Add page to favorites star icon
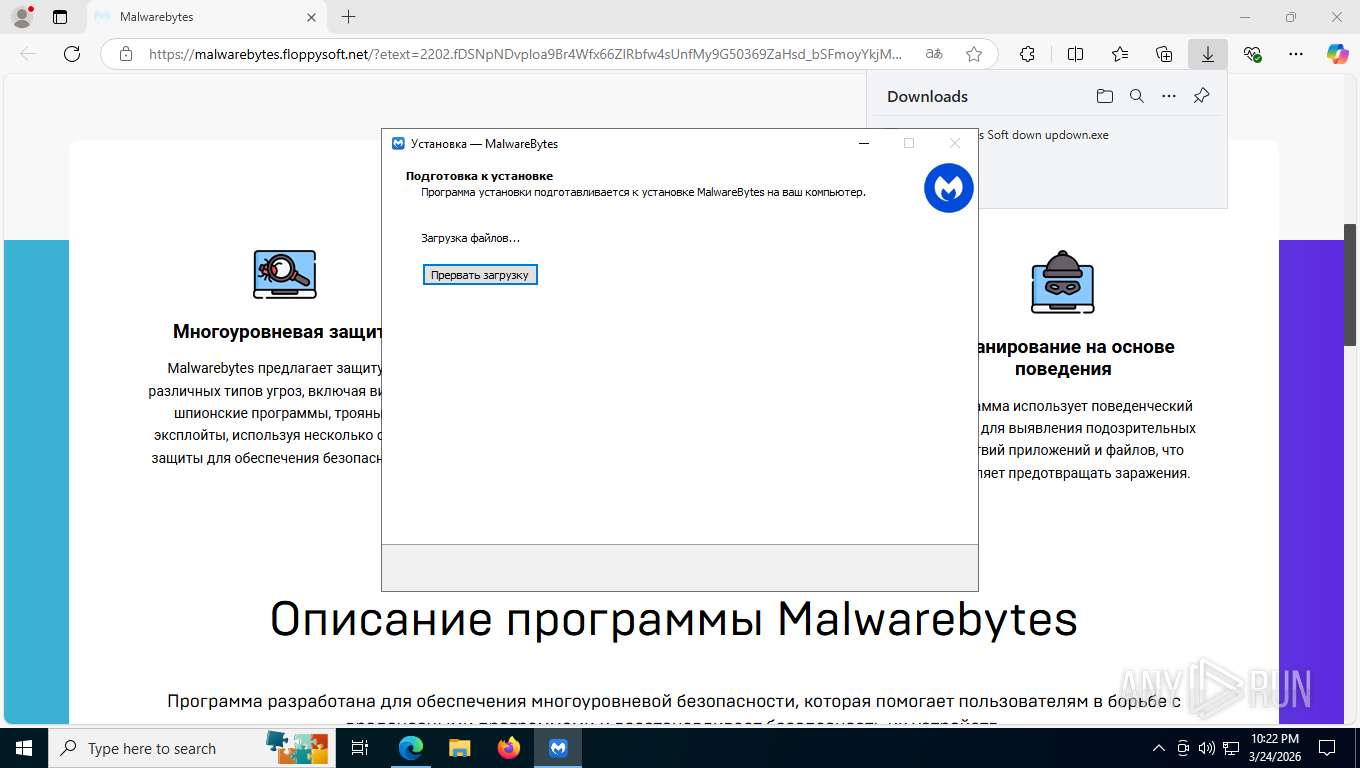This screenshot has height=768, width=1360. pos(974,54)
